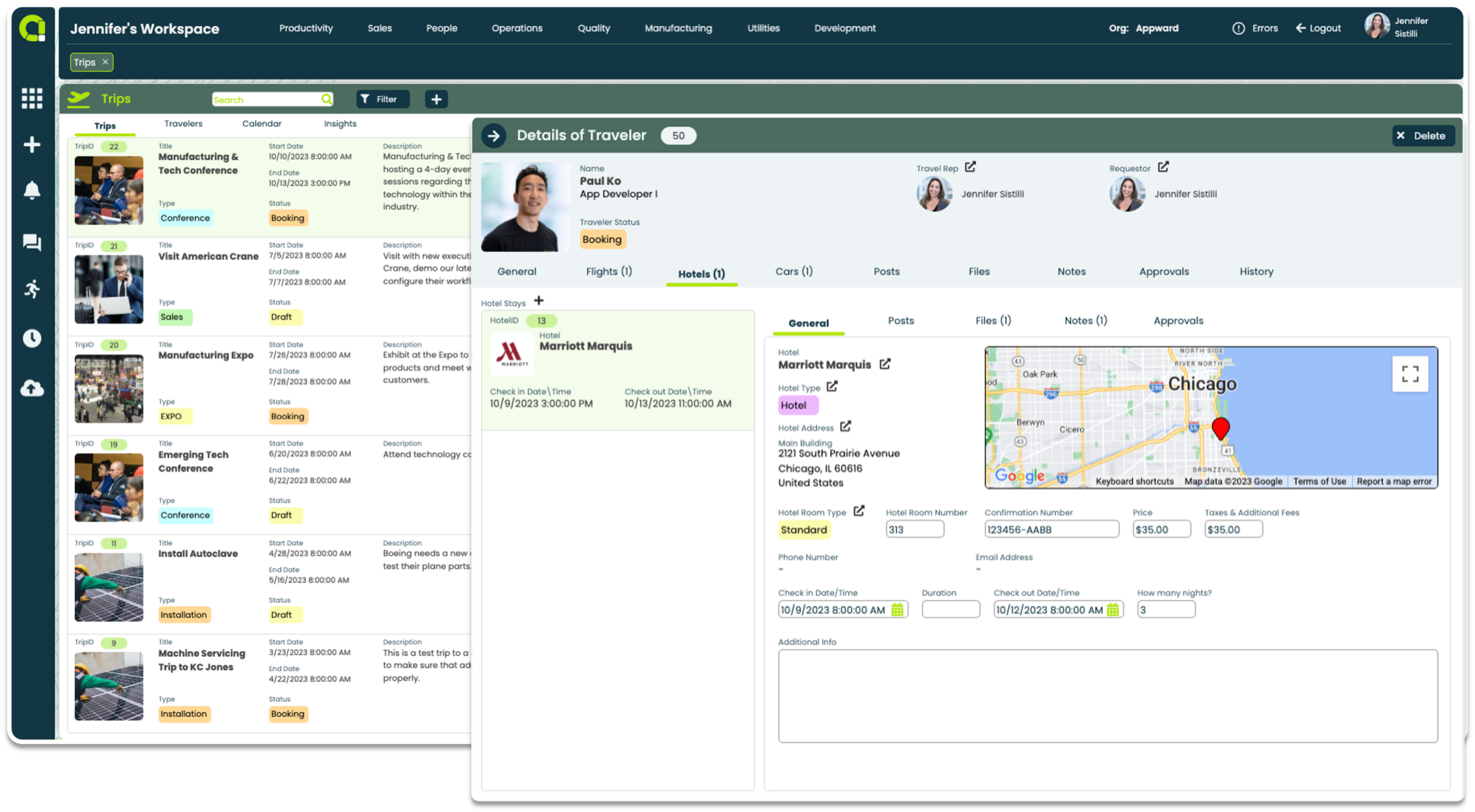Open hotel Notes (1) sub-tab
The image size is (1475, 812).
tap(1086, 321)
